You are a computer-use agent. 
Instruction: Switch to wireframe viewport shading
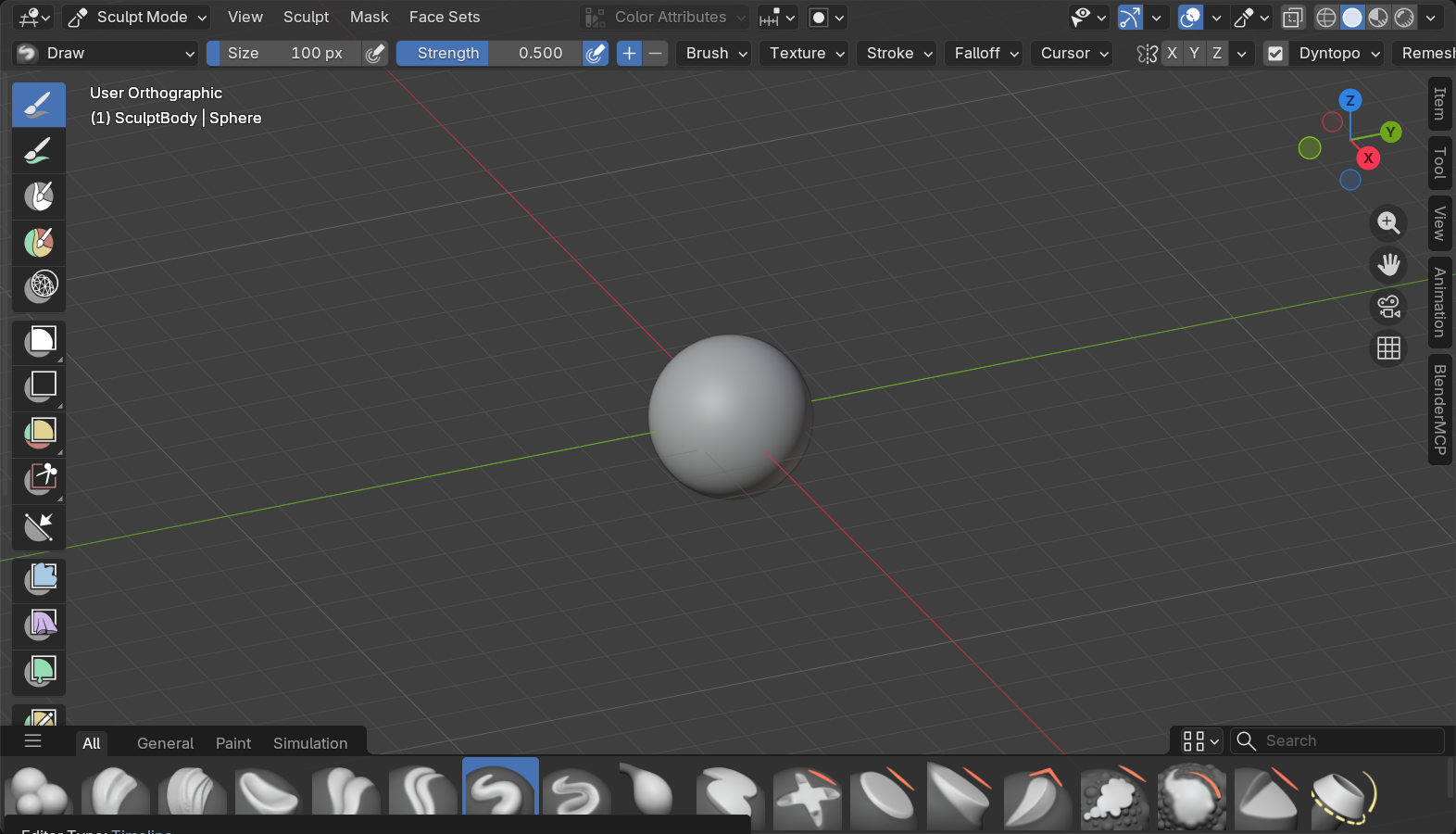coord(1326,18)
